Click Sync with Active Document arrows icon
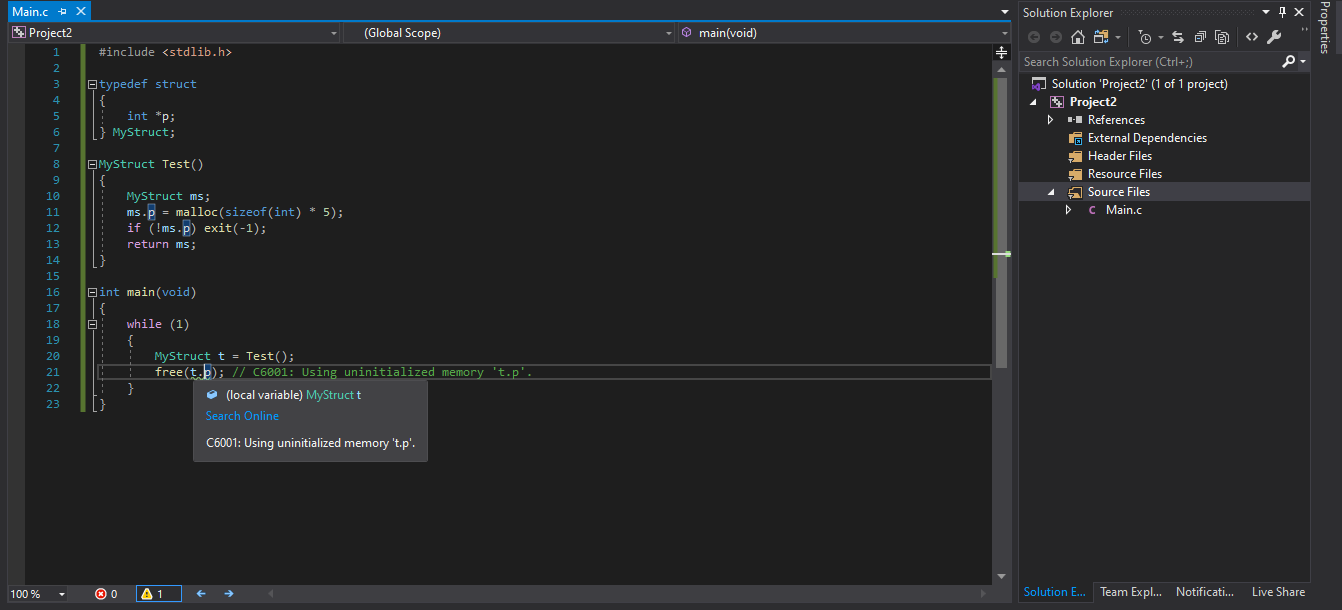The image size is (1342, 610). [1177, 37]
